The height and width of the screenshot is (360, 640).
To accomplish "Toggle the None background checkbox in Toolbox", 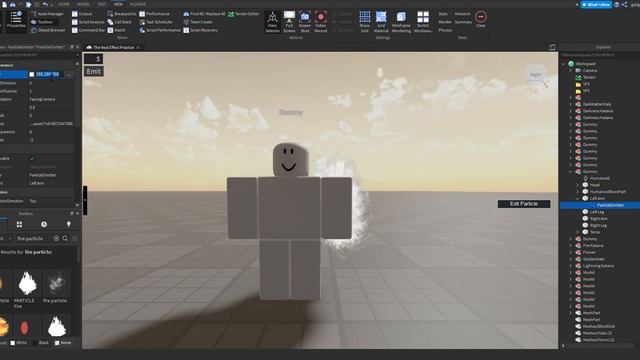I will coord(57,343).
